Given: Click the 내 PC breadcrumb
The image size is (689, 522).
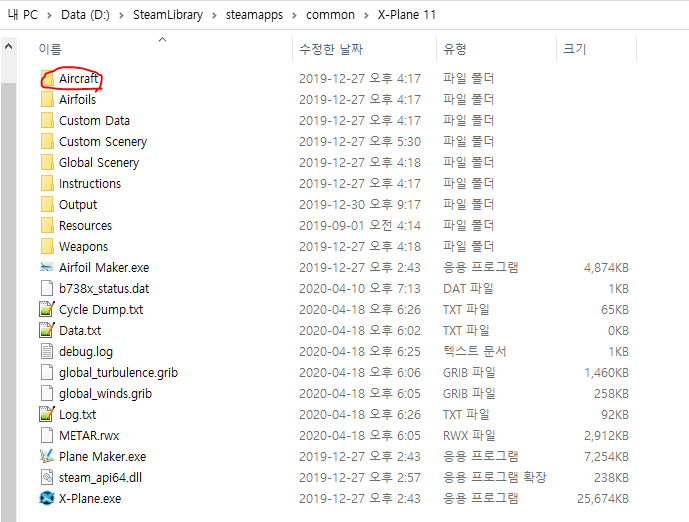Looking at the screenshot, I should click(x=23, y=15).
